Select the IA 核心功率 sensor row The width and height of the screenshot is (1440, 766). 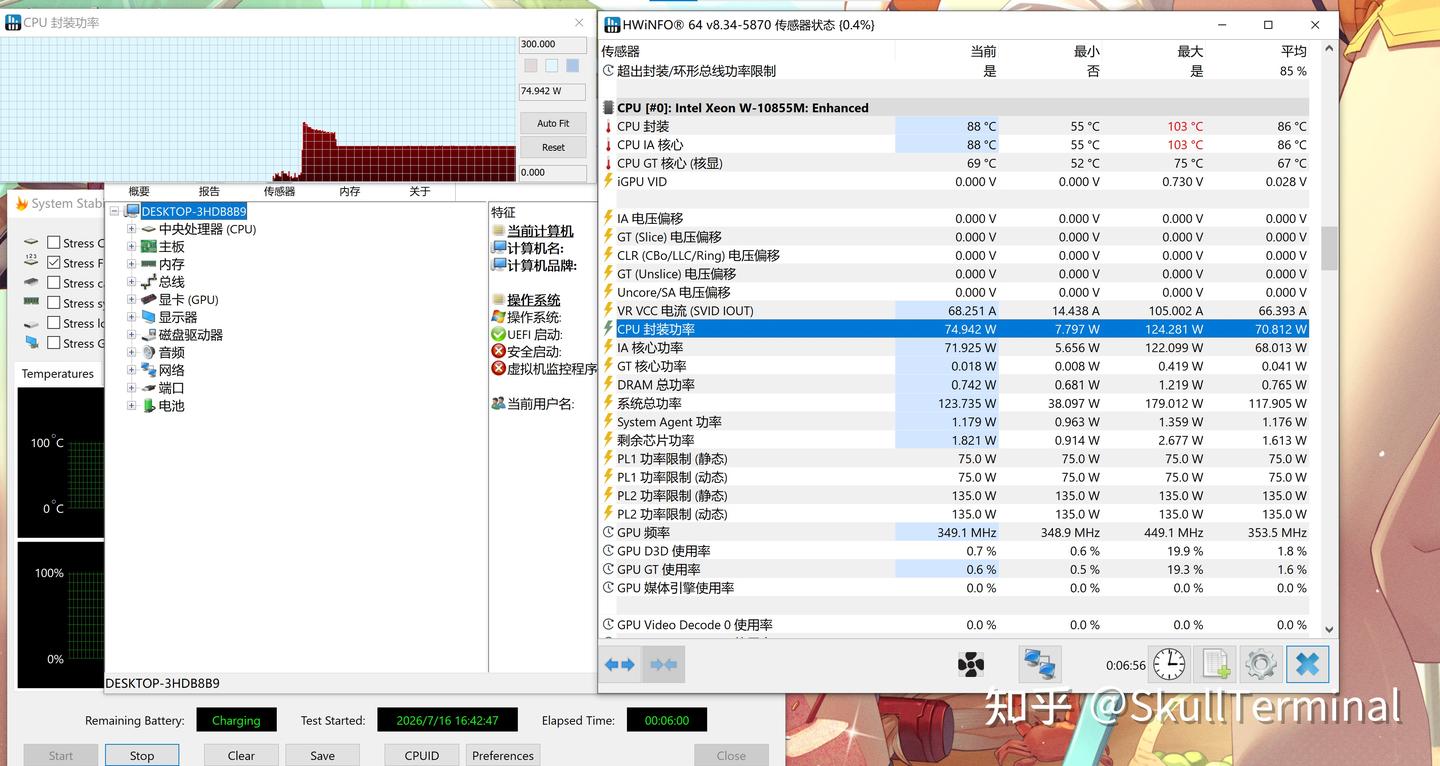pos(955,348)
